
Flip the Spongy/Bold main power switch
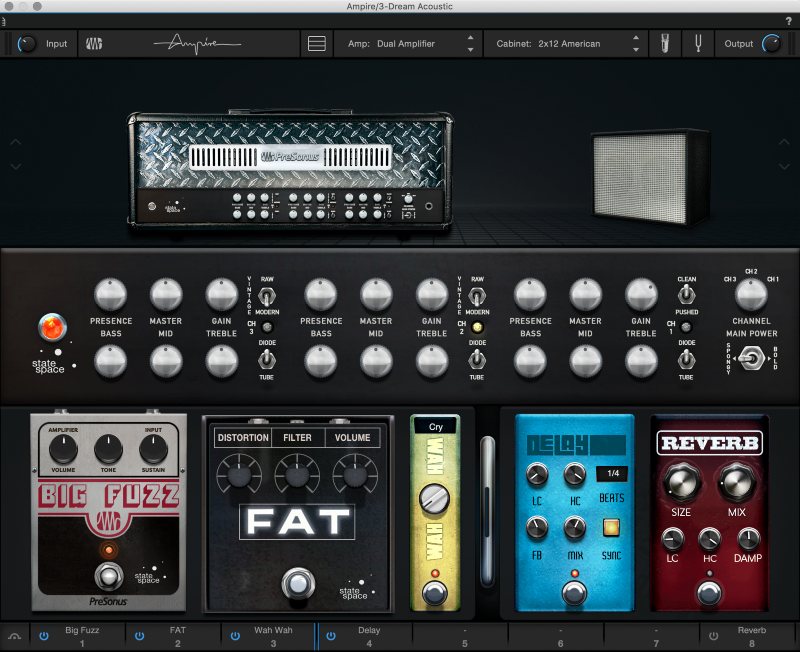[x=750, y=357]
